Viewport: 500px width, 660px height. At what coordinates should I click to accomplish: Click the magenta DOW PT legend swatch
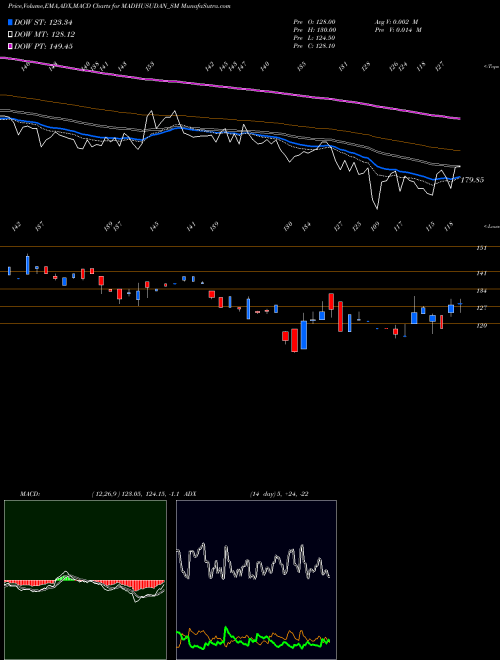coord(10,46)
